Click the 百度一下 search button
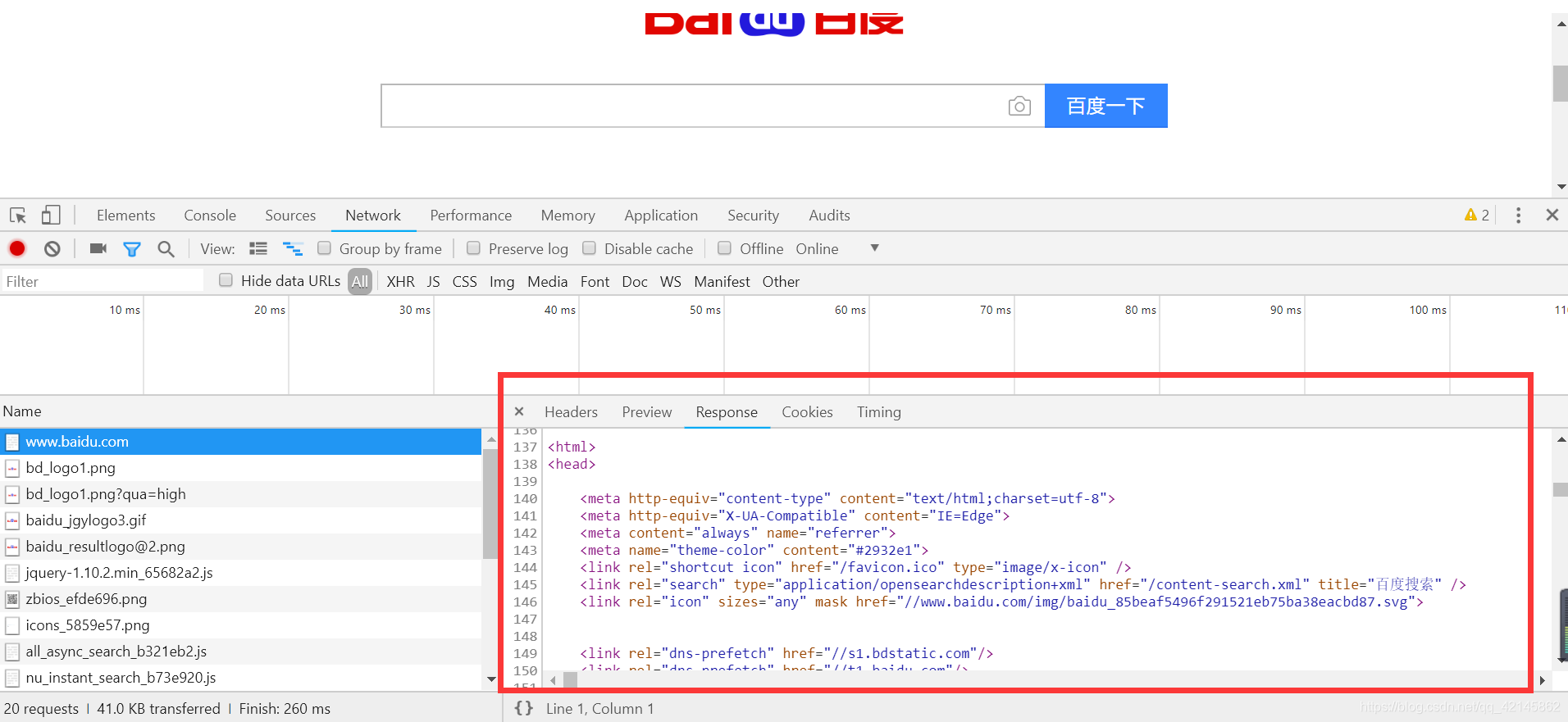Image resolution: width=1568 pixels, height=722 pixels. [1105, 106]
